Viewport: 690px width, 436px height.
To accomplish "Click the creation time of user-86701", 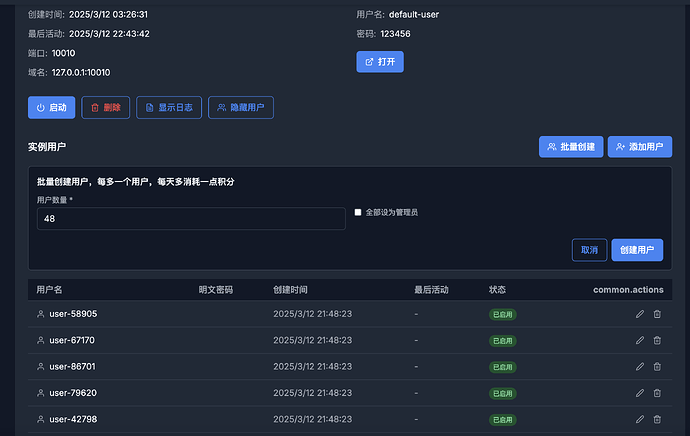I will tap(312, 366).
